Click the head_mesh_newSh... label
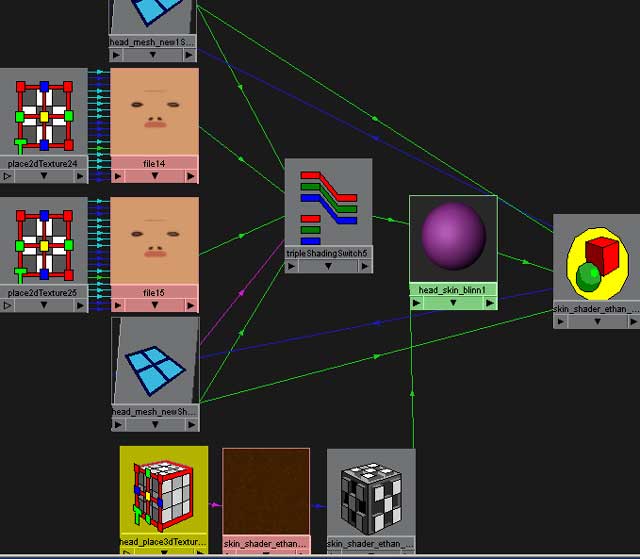 pyautogui.click(x=154, y=412)
